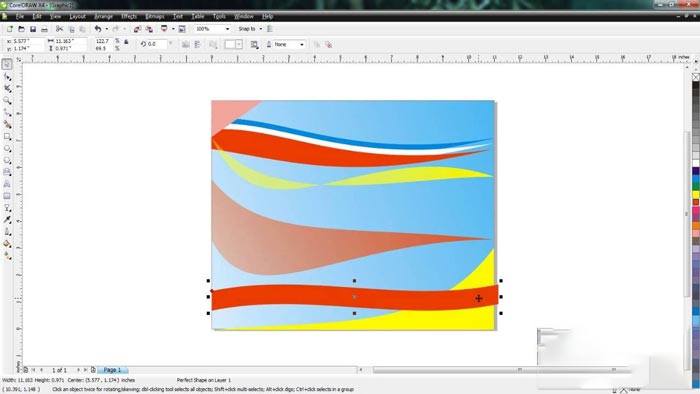The width and height of the screenshot is (700, 394).
Task: Click the Cut scissors icon
Action: (x=59, y=29)
